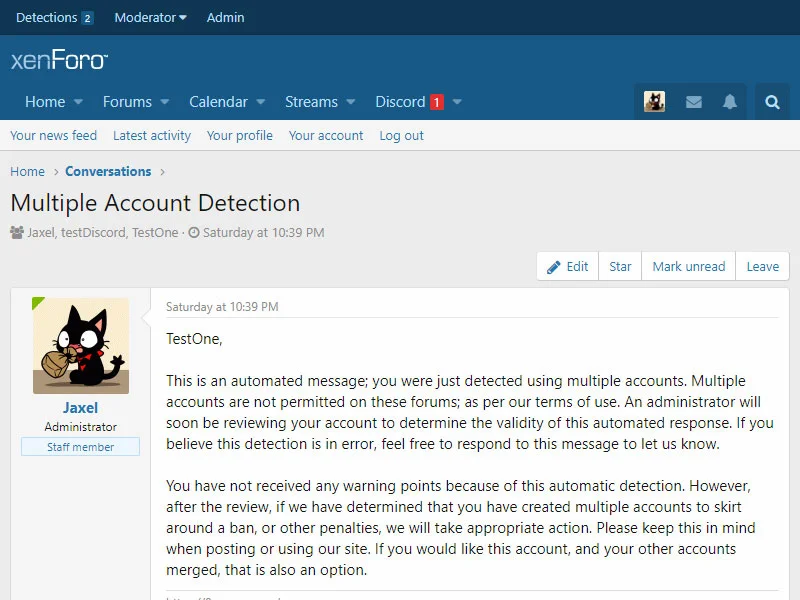Expand the Moderator dropdown

pos(150,17)
